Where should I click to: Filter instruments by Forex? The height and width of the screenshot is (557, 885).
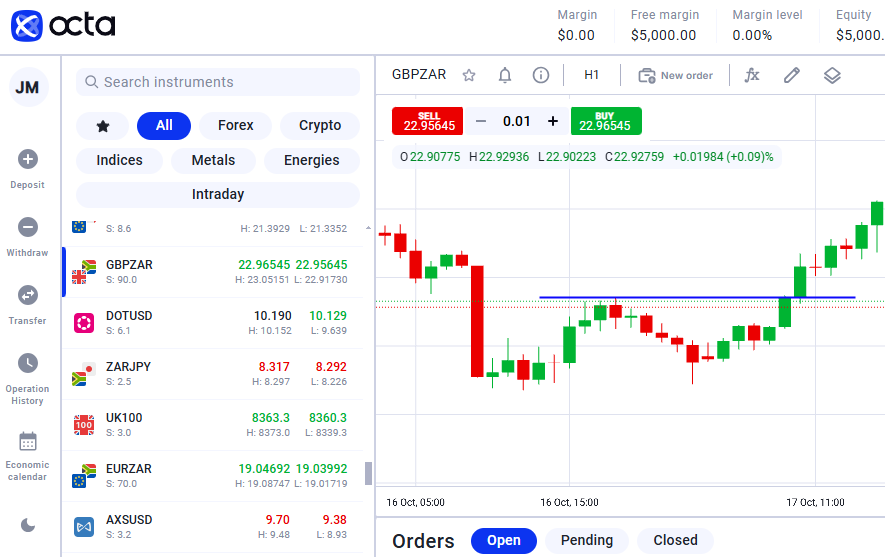click(236, 126)
